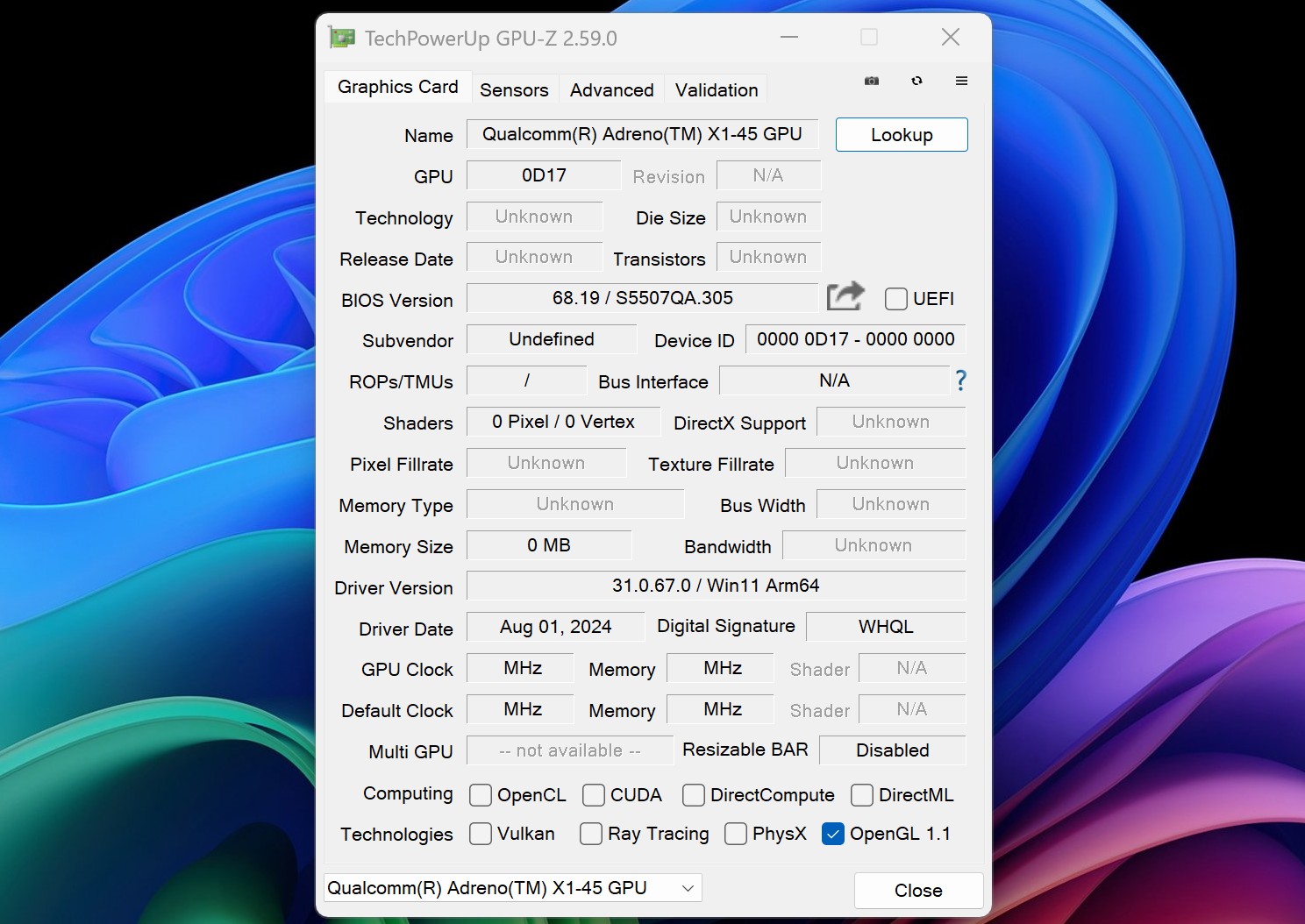Image resolution: width=1305 pixels, height=924 pixels.
Task: Click the Pixel Fillrate Unknown field
Action: 546,463
